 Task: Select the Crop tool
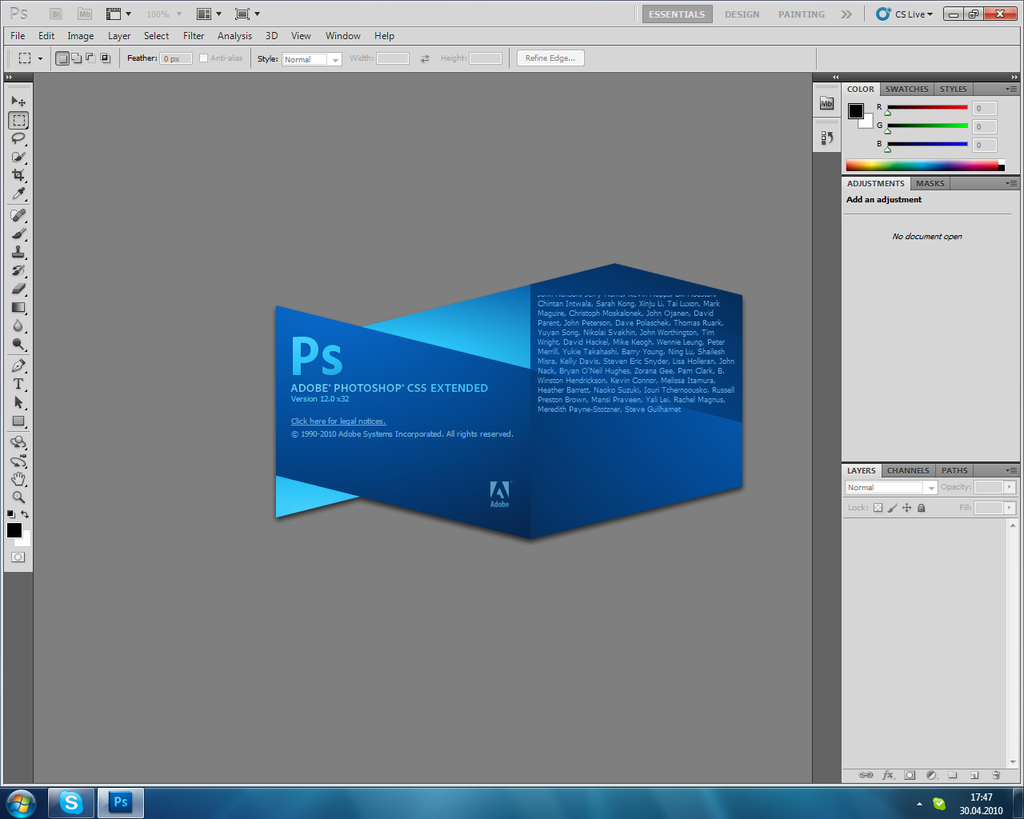click(18, 175)
